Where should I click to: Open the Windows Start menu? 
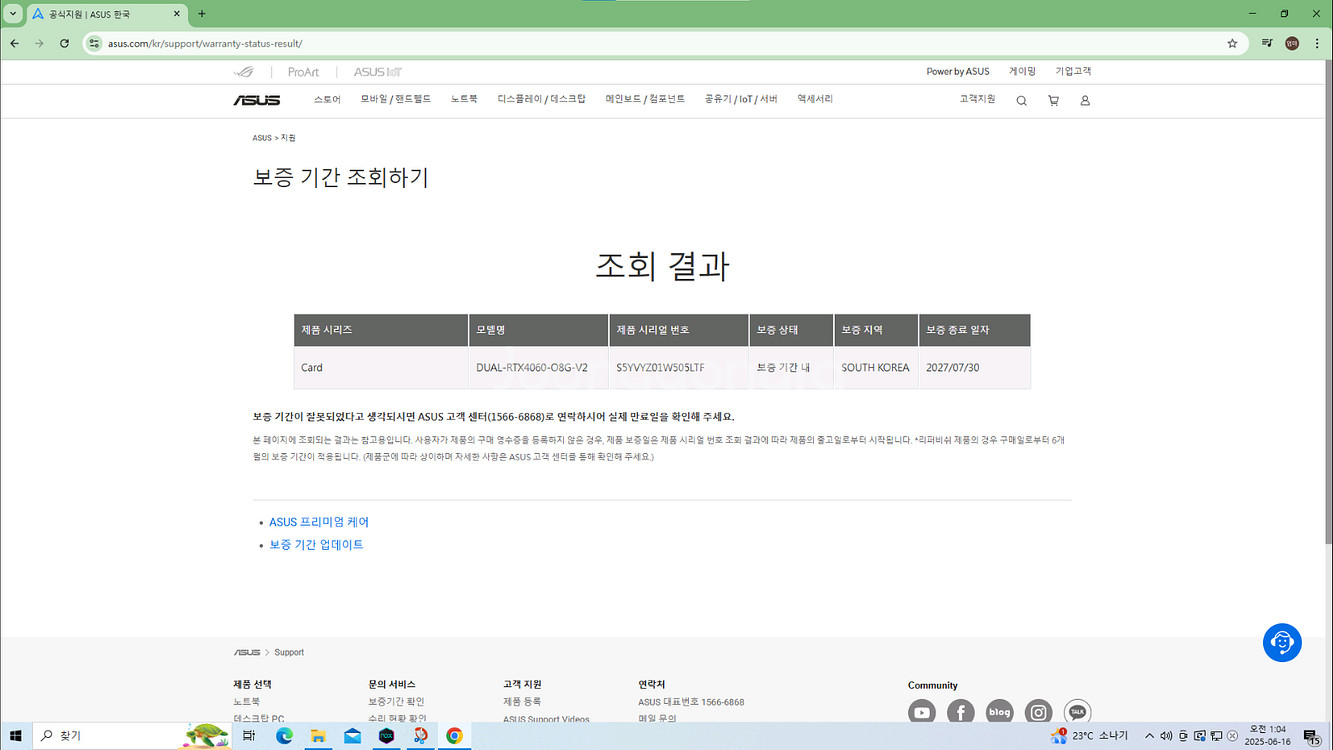tap(16, 736)
